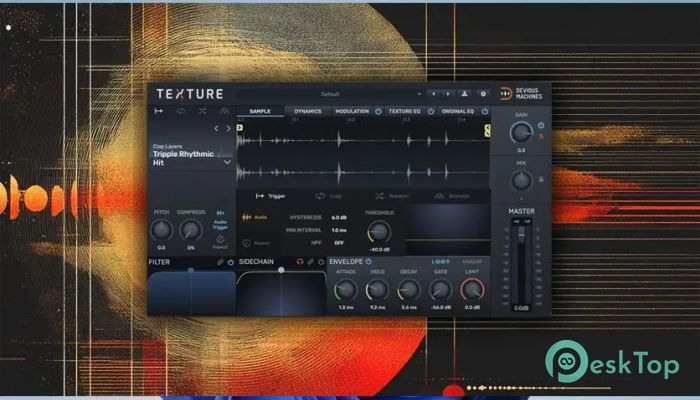Switch to the Dynamics tab
The width and height of the screenshot is (700, 400).
(x=308, y=111)
